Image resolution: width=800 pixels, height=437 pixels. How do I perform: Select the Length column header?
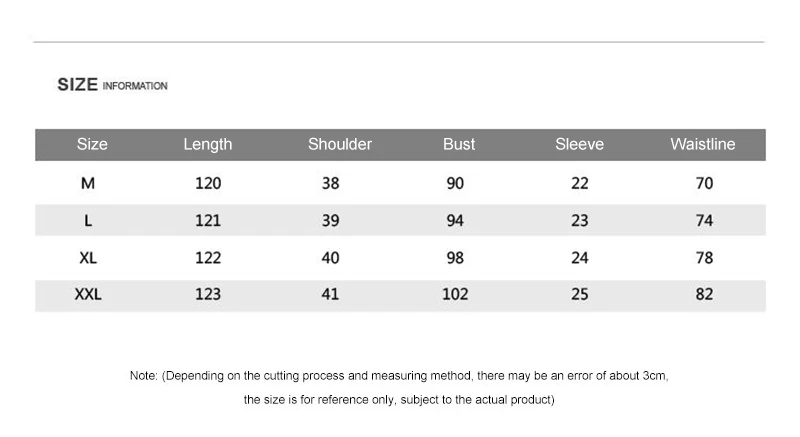tap(208, 145)
